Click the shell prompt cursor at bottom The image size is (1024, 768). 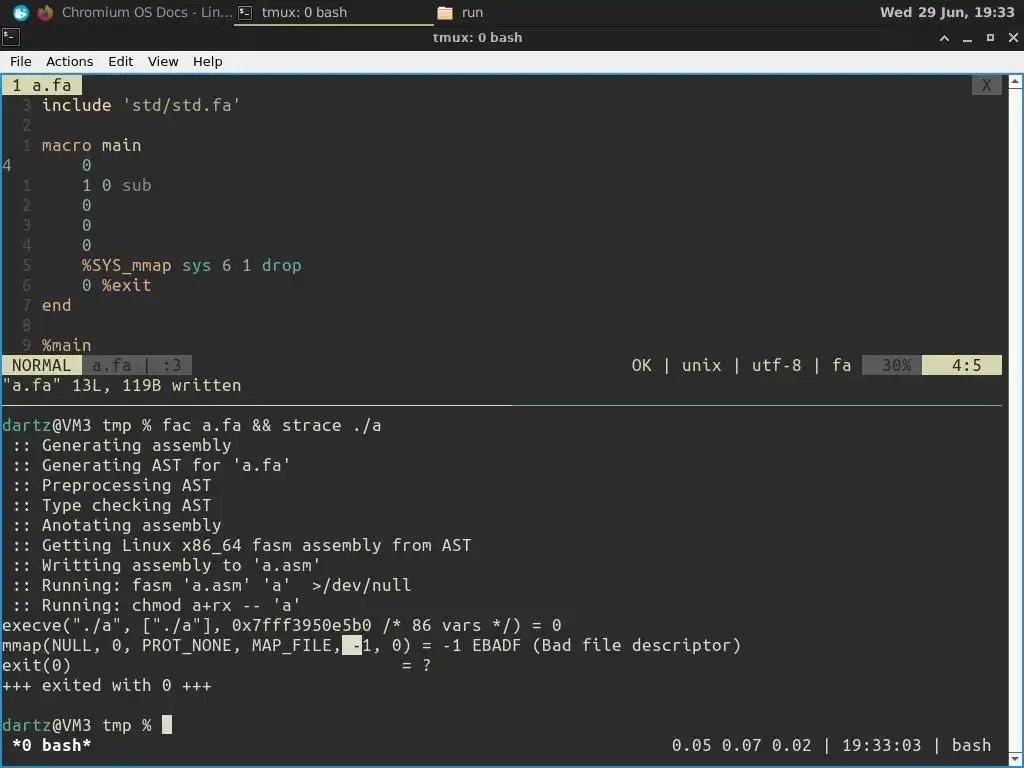[167, 725]
